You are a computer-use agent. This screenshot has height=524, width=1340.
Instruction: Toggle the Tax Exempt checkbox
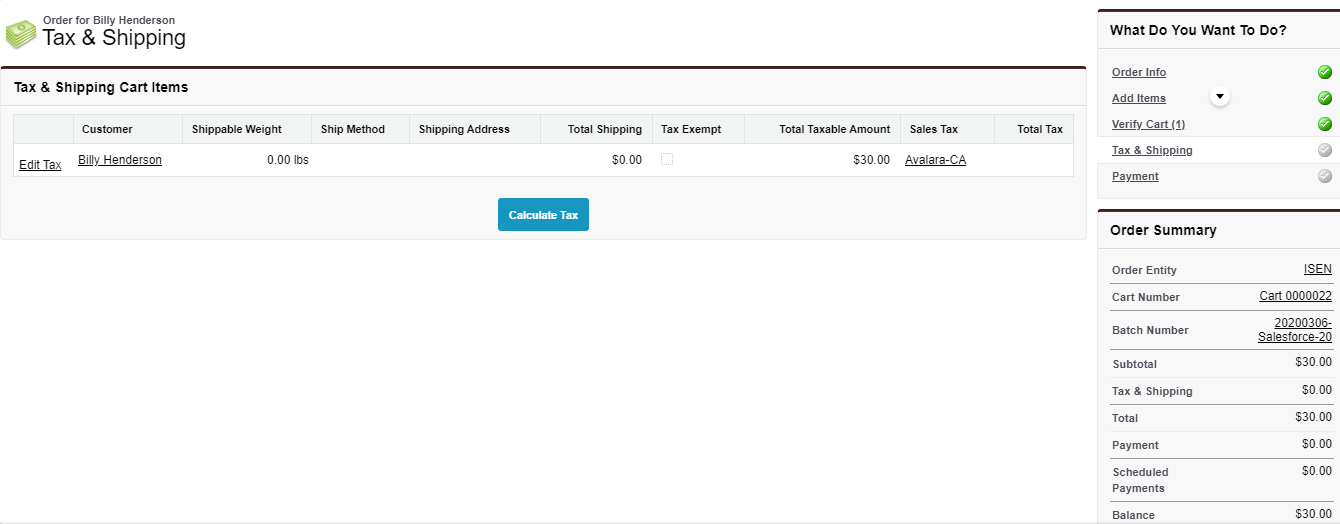coord(667,159)
